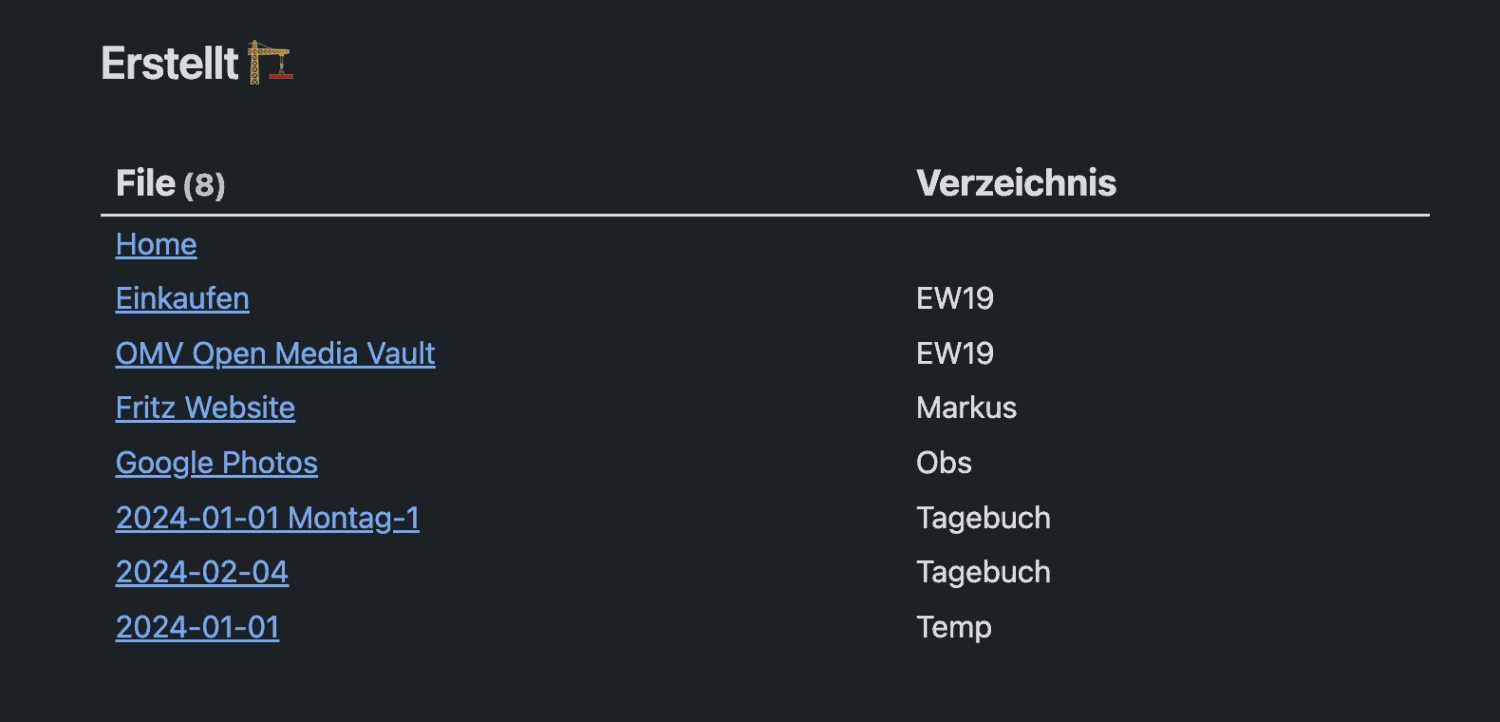Select the Tagebuch cell beside 2024-01-01 Montag-1
Viewport: 1500px width, 722px height.
[x=982, y=518]
